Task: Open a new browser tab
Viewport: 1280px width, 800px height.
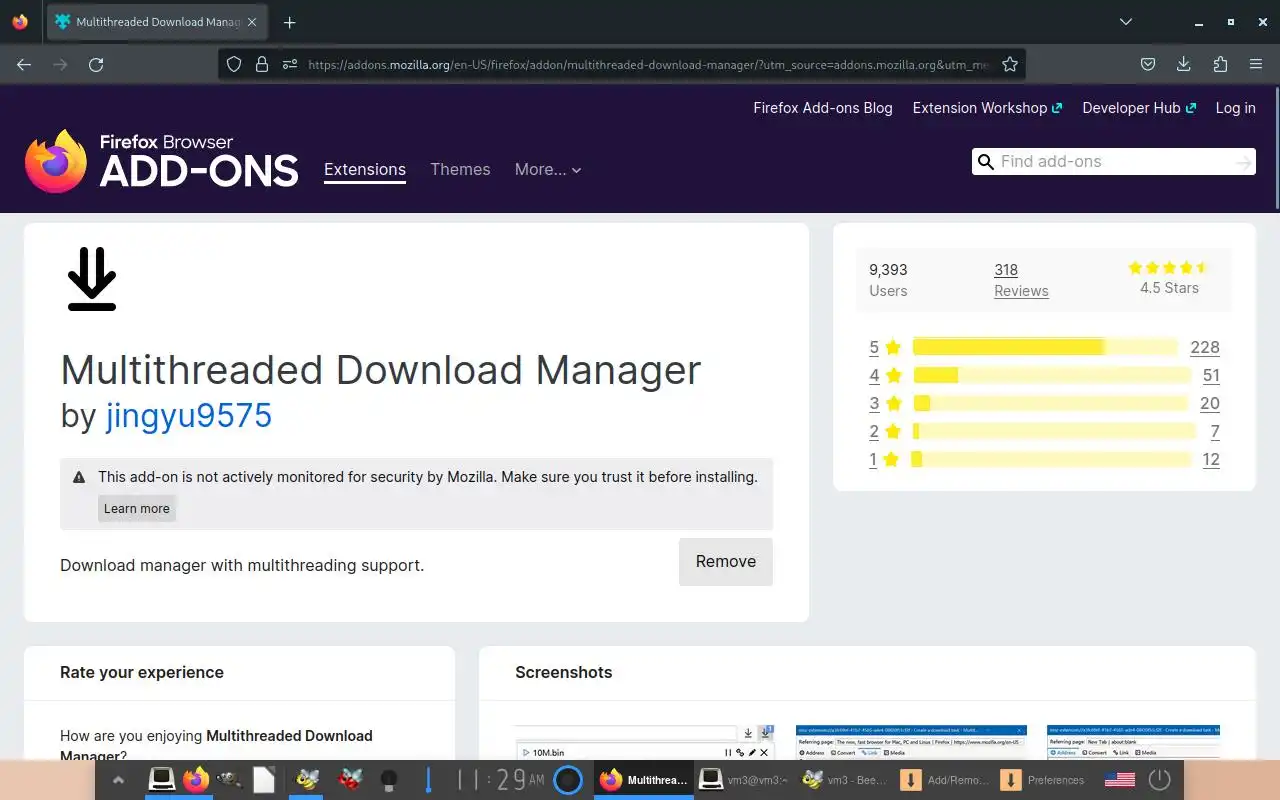Action: click(x=290, y=22)
